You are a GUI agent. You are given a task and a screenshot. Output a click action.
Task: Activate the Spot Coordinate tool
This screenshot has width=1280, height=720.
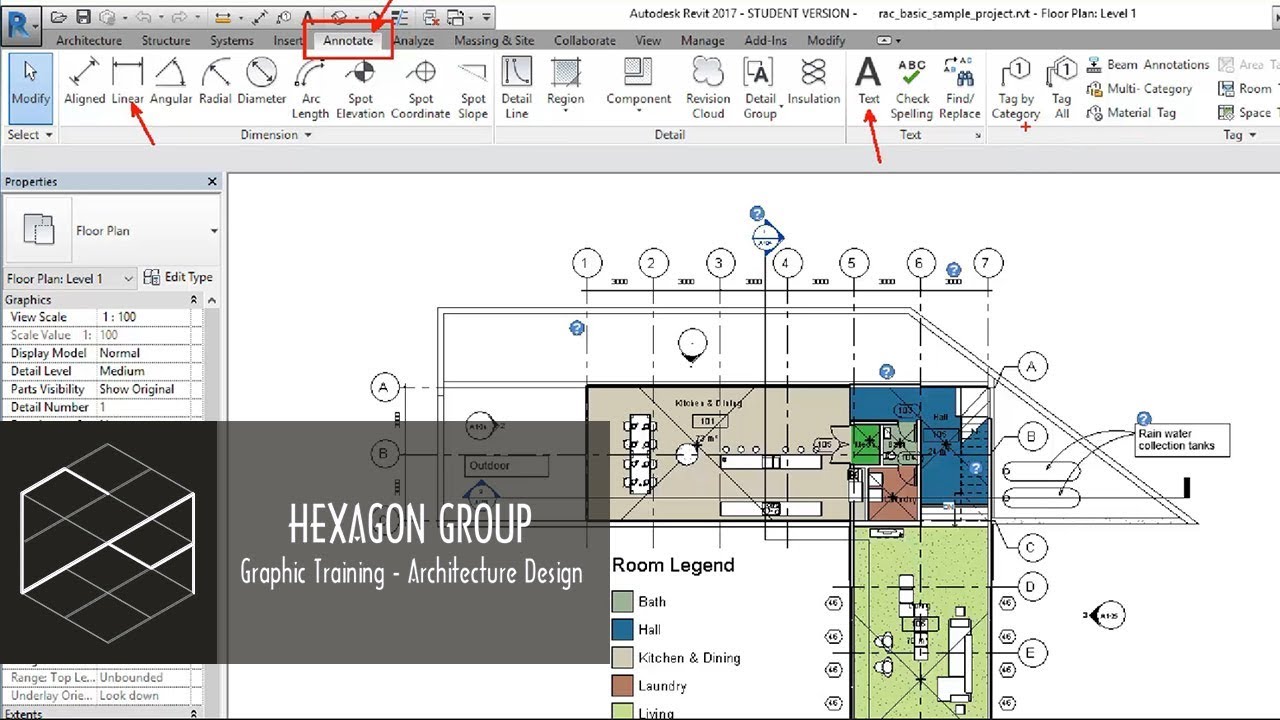tap(421, 89)
